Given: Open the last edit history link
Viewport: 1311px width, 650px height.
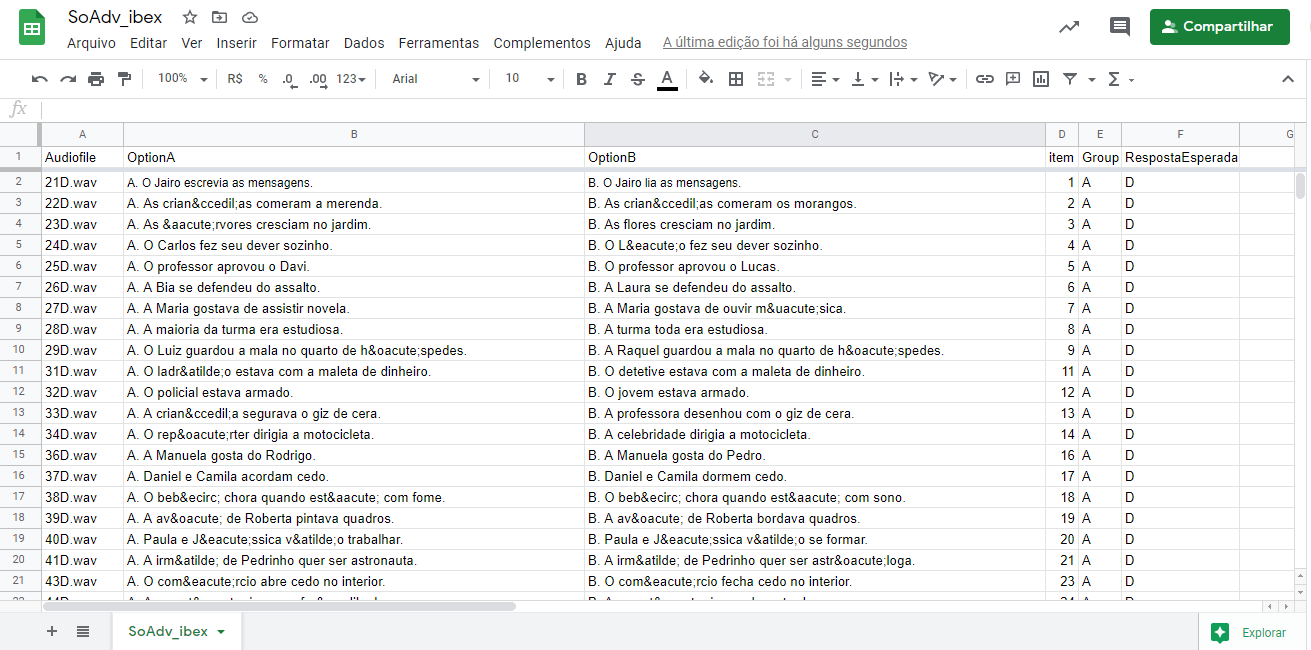Looking at the screenshot, I should coord(785,43).
